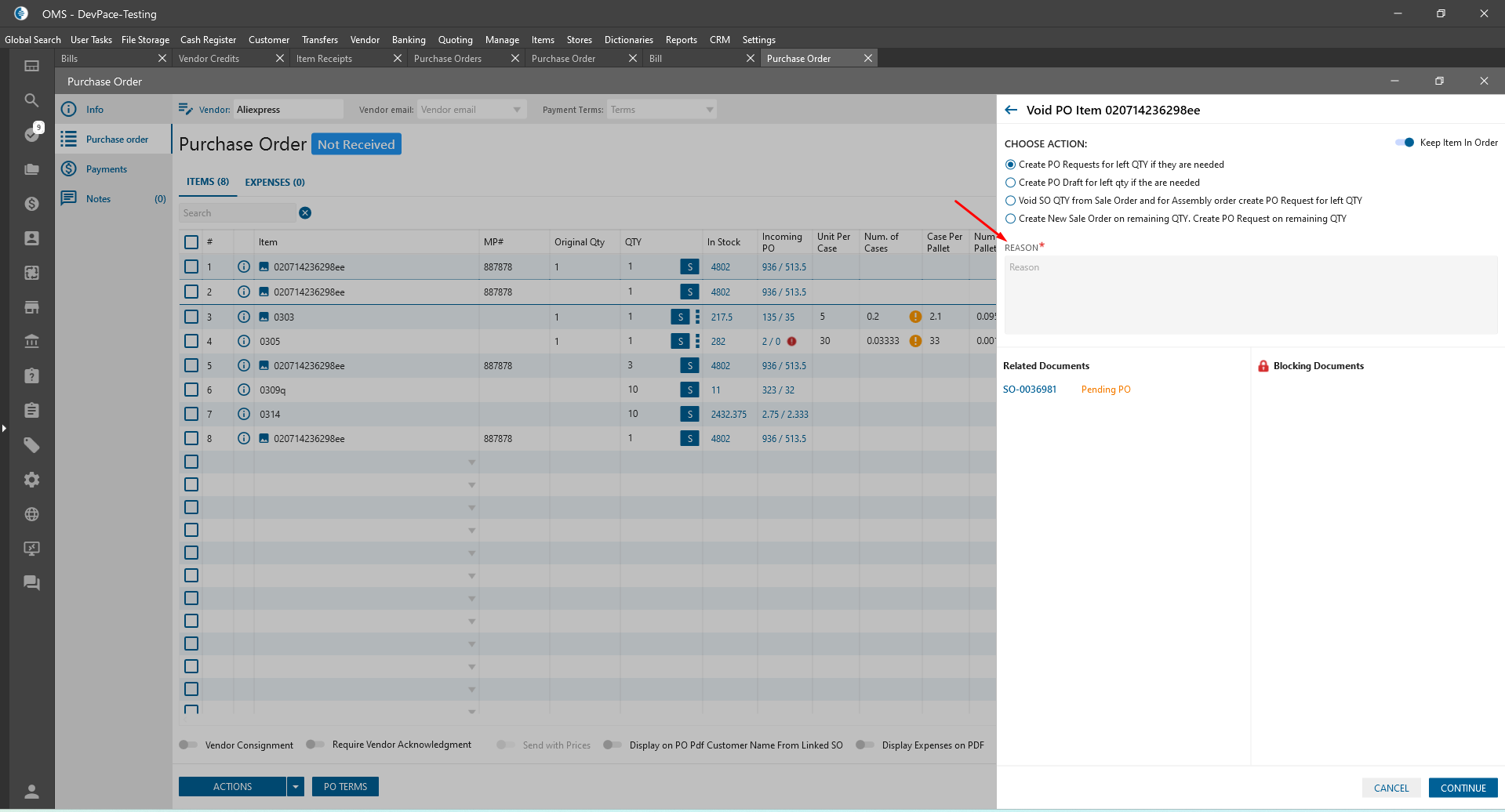
Task: Click Incoming PO value 323 / 32
Action: coord(778,390)
